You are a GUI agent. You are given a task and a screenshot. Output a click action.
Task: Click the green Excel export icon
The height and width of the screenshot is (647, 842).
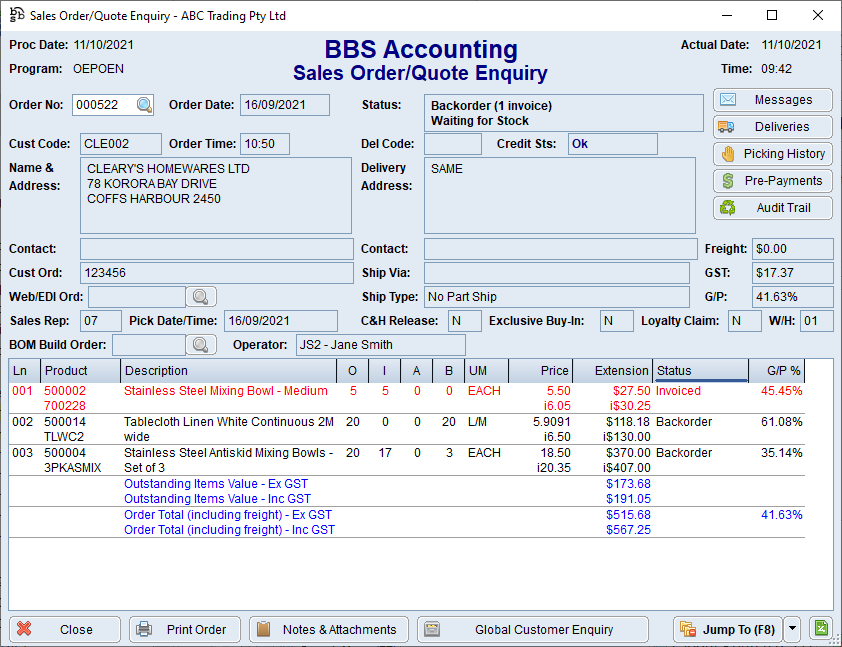click(821, 629)
